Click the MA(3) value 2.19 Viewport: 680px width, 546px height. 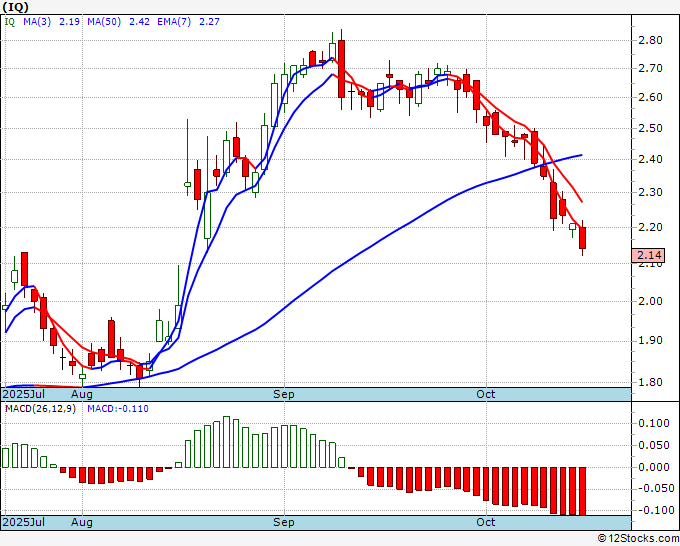pyautogui.click(x=69, y=21)
